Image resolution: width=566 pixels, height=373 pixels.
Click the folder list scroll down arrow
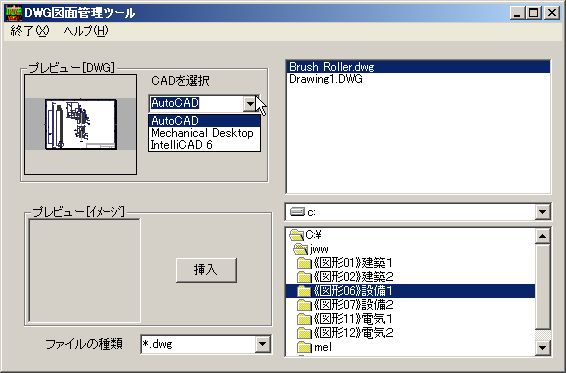click(x=542, y=347)
